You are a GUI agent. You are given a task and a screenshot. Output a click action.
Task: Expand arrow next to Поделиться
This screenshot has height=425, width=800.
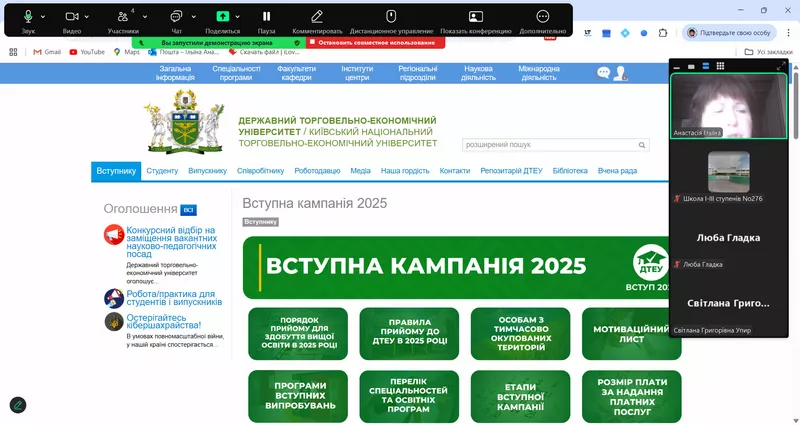click(238, 17)
